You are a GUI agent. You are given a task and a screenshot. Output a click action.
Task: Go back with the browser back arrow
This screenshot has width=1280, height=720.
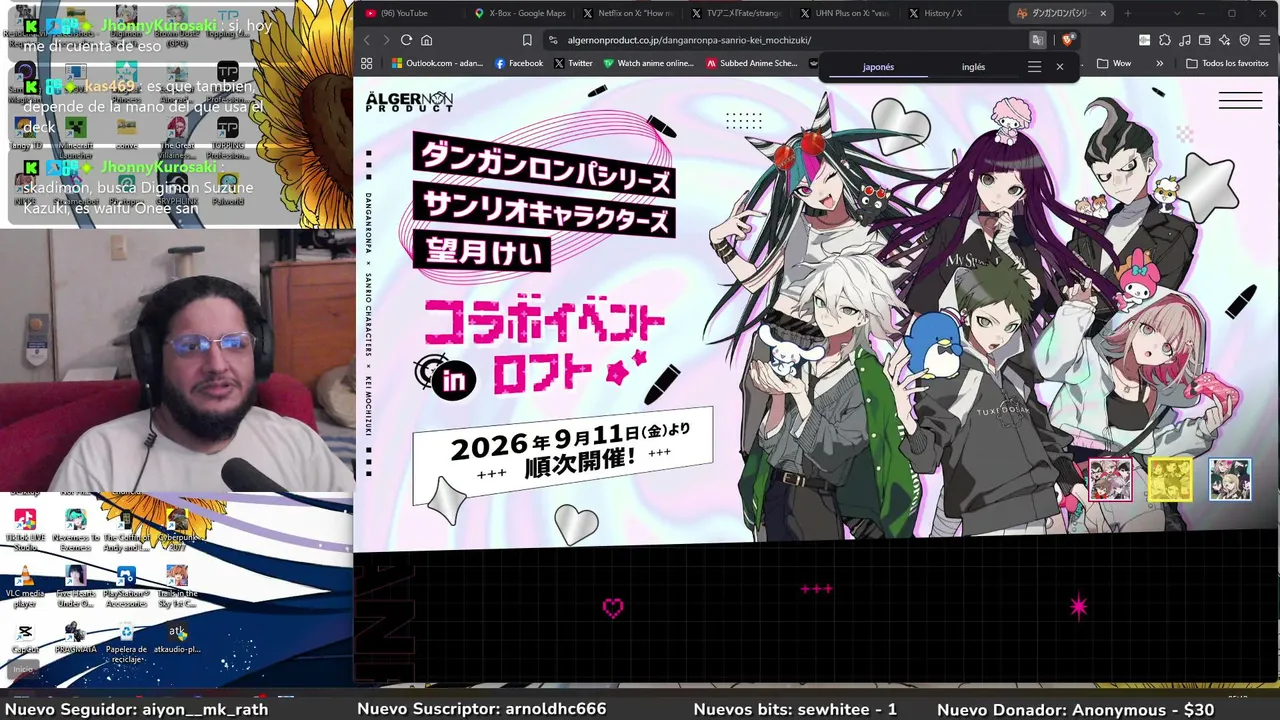click(x=367, y=40)
